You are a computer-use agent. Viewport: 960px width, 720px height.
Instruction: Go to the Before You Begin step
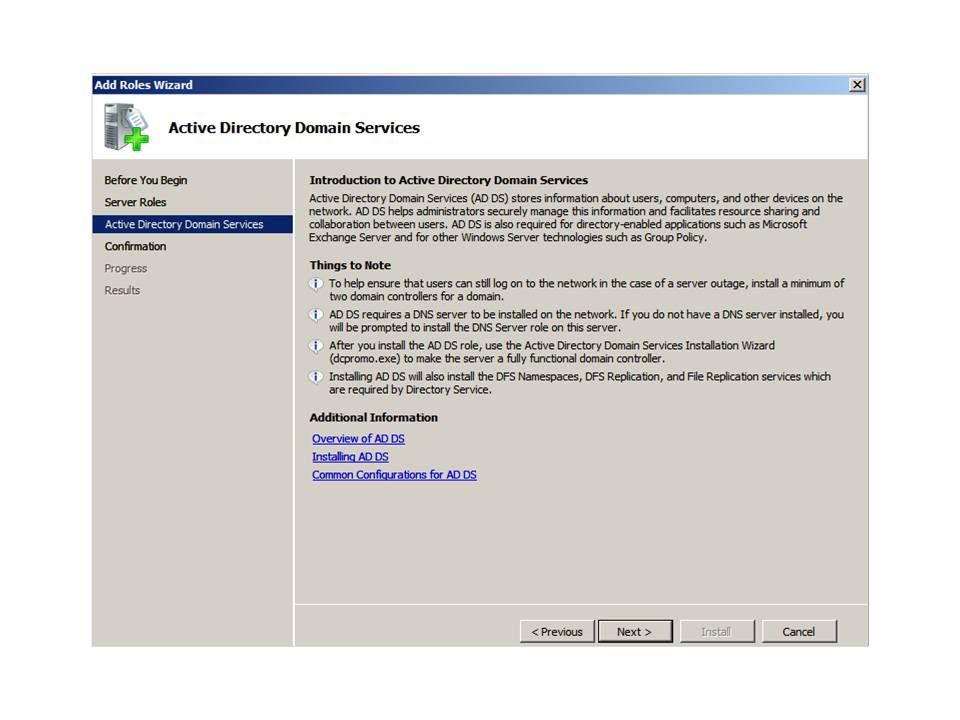146,180
